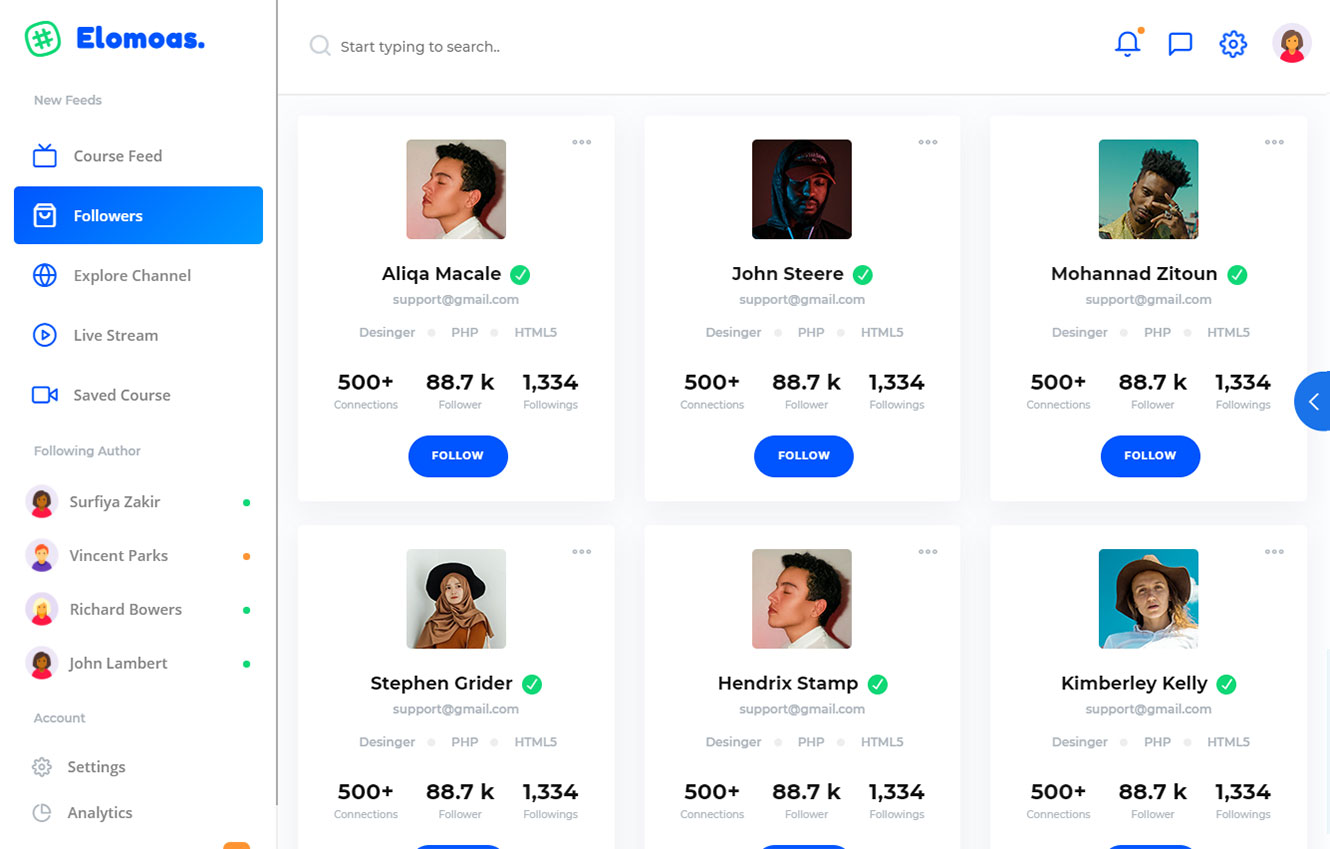1330x849 pixels.
Task: Open the three-dot menu on Aliqa Macale card
Action: coord(581,142)
